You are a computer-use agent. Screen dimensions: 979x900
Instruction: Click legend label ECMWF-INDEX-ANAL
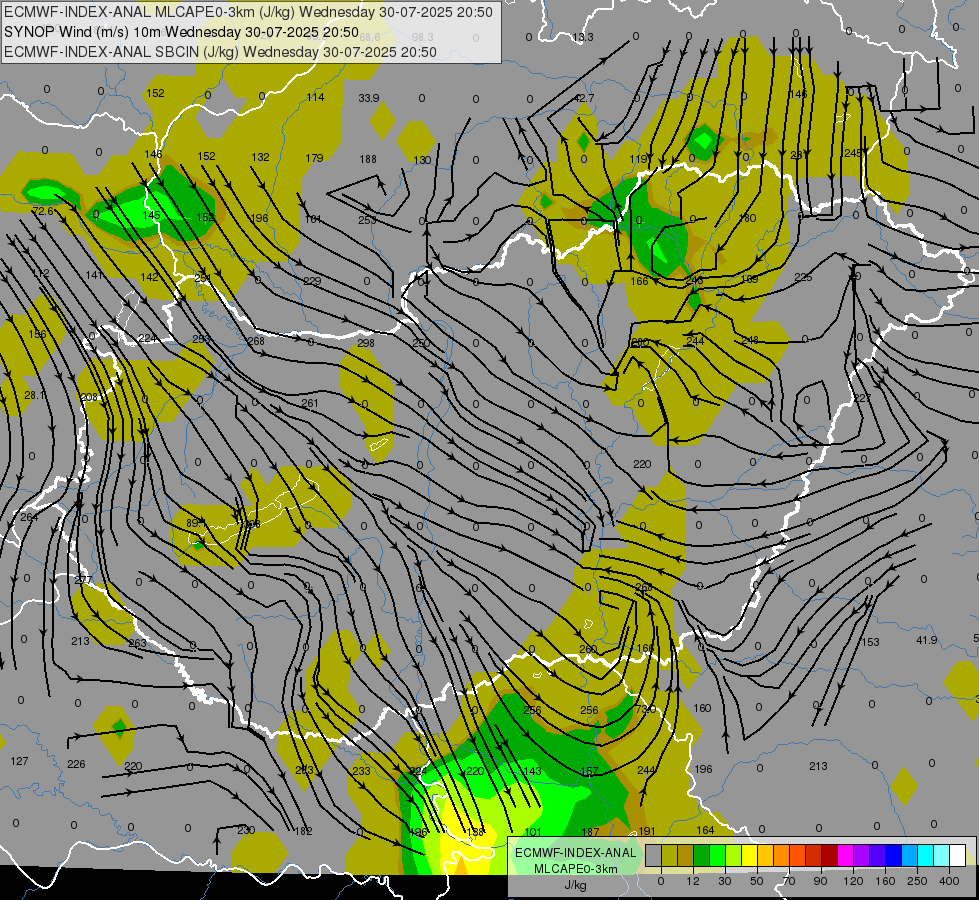coord(575,853)
